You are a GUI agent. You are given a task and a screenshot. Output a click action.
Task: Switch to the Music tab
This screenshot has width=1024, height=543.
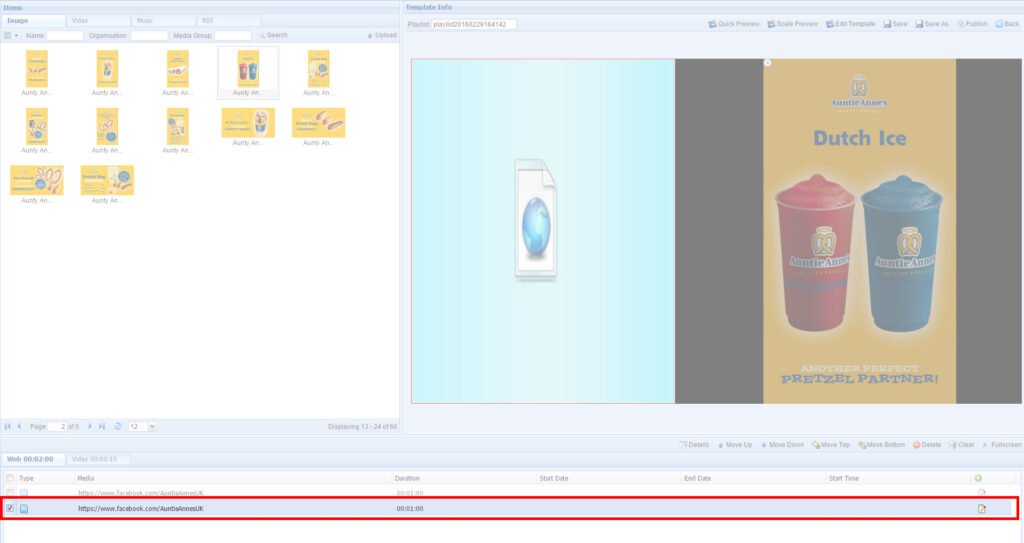pyautogui.click(x=164, y=20)
